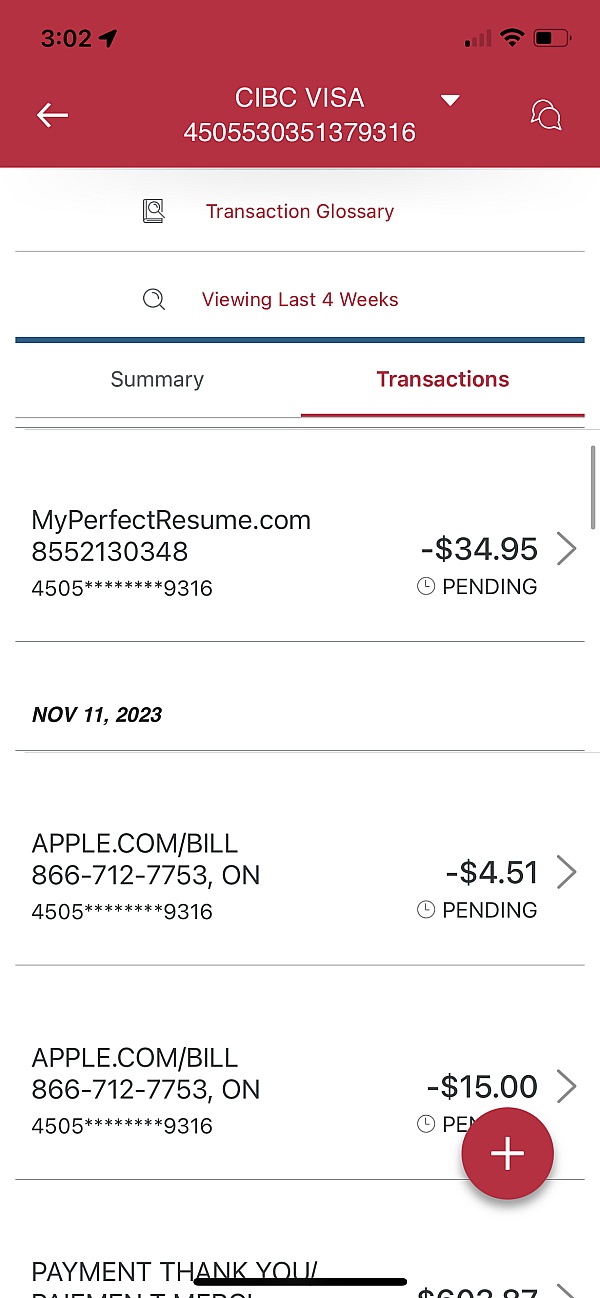This screenshot has width=600, height=1298.
Task: Tap the back arrow icon
Action: coord(52,115)
